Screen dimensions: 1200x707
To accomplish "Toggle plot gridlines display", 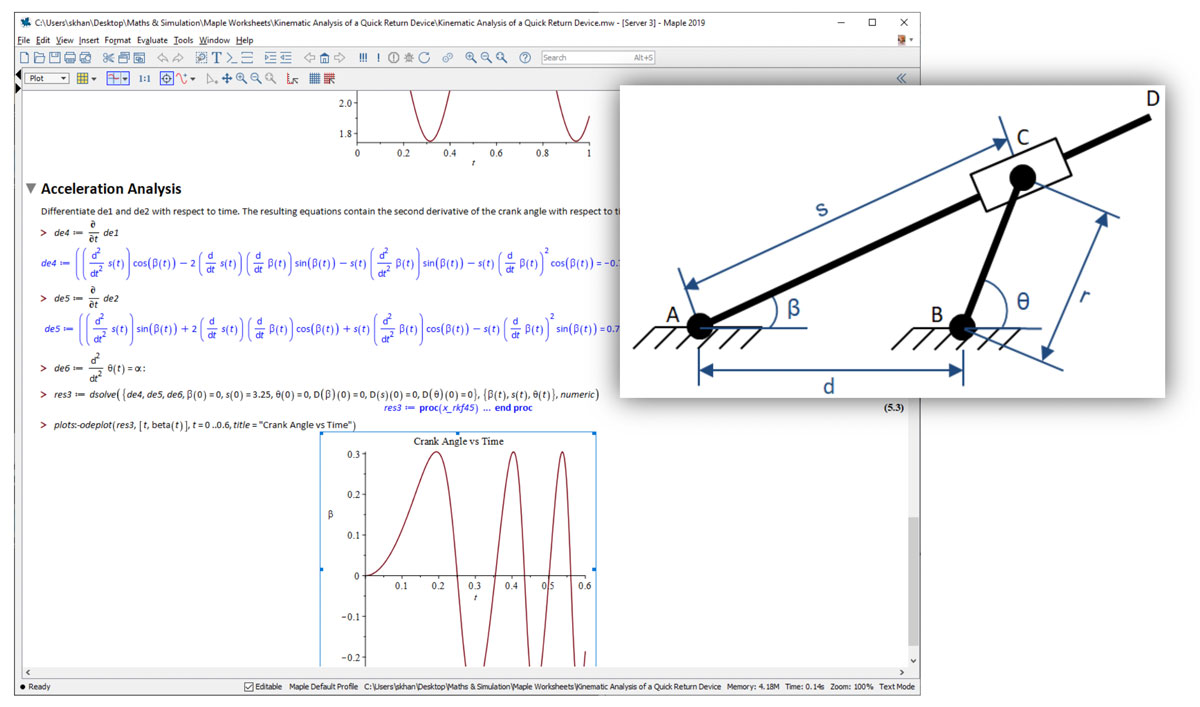I will coord(314,78).
